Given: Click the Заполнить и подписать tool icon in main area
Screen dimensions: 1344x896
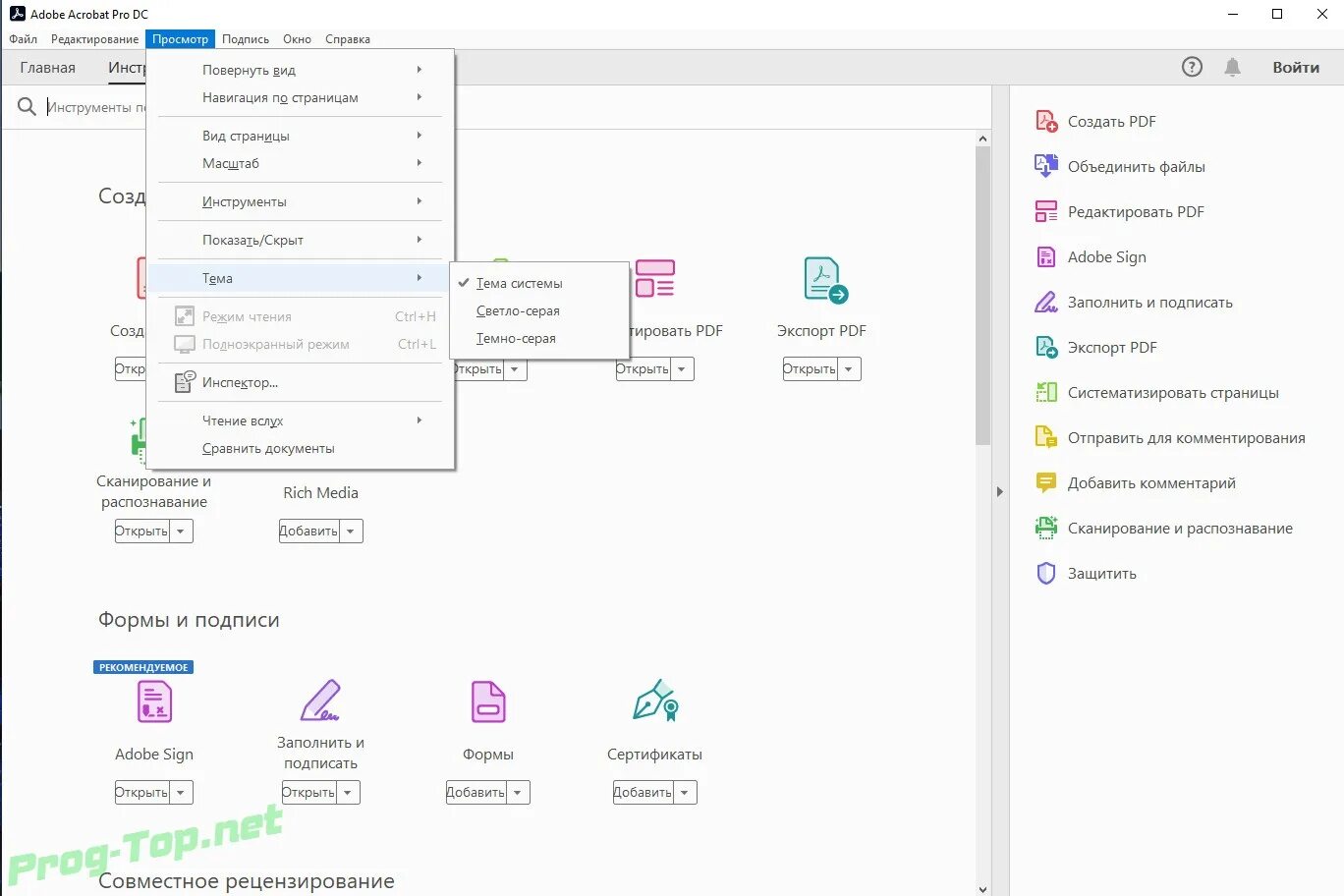Looking at the screenshot, I should [320, 700].
